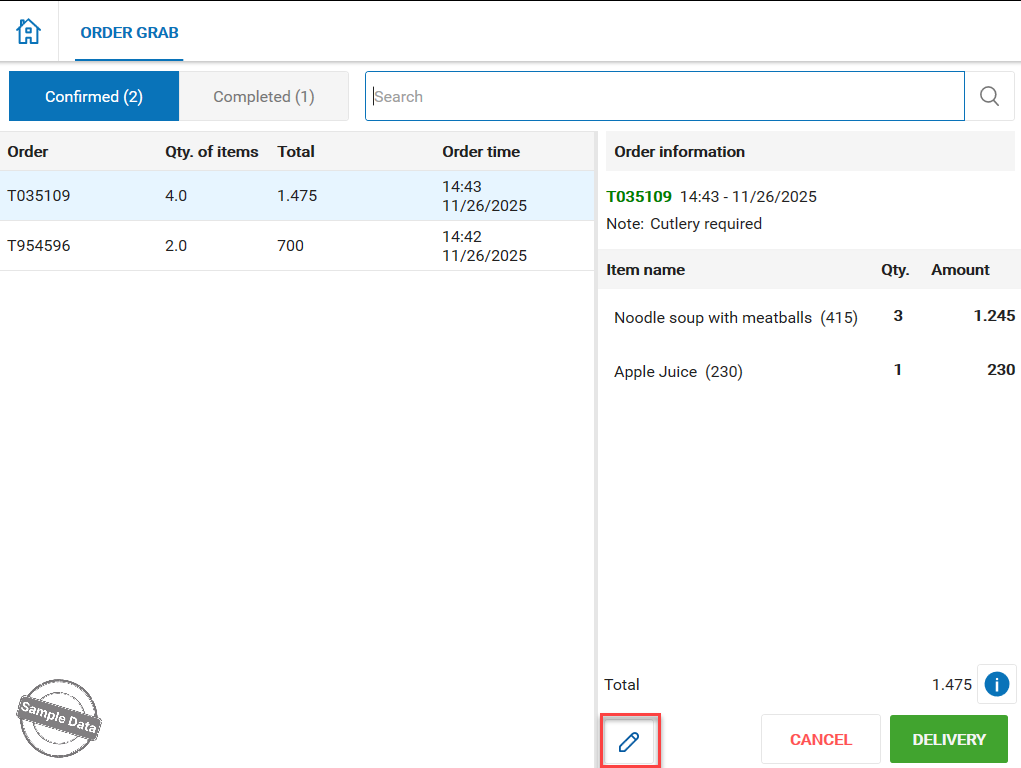Select order row T035109

(297, 196)
